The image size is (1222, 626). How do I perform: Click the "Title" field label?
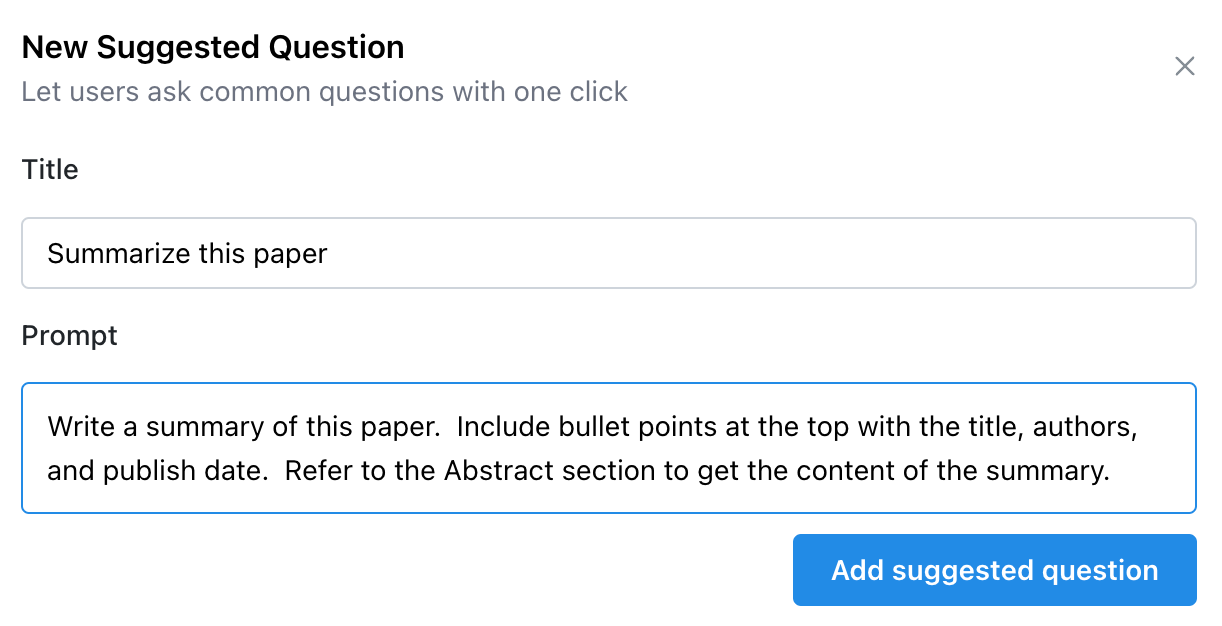(x=50, y=170)
